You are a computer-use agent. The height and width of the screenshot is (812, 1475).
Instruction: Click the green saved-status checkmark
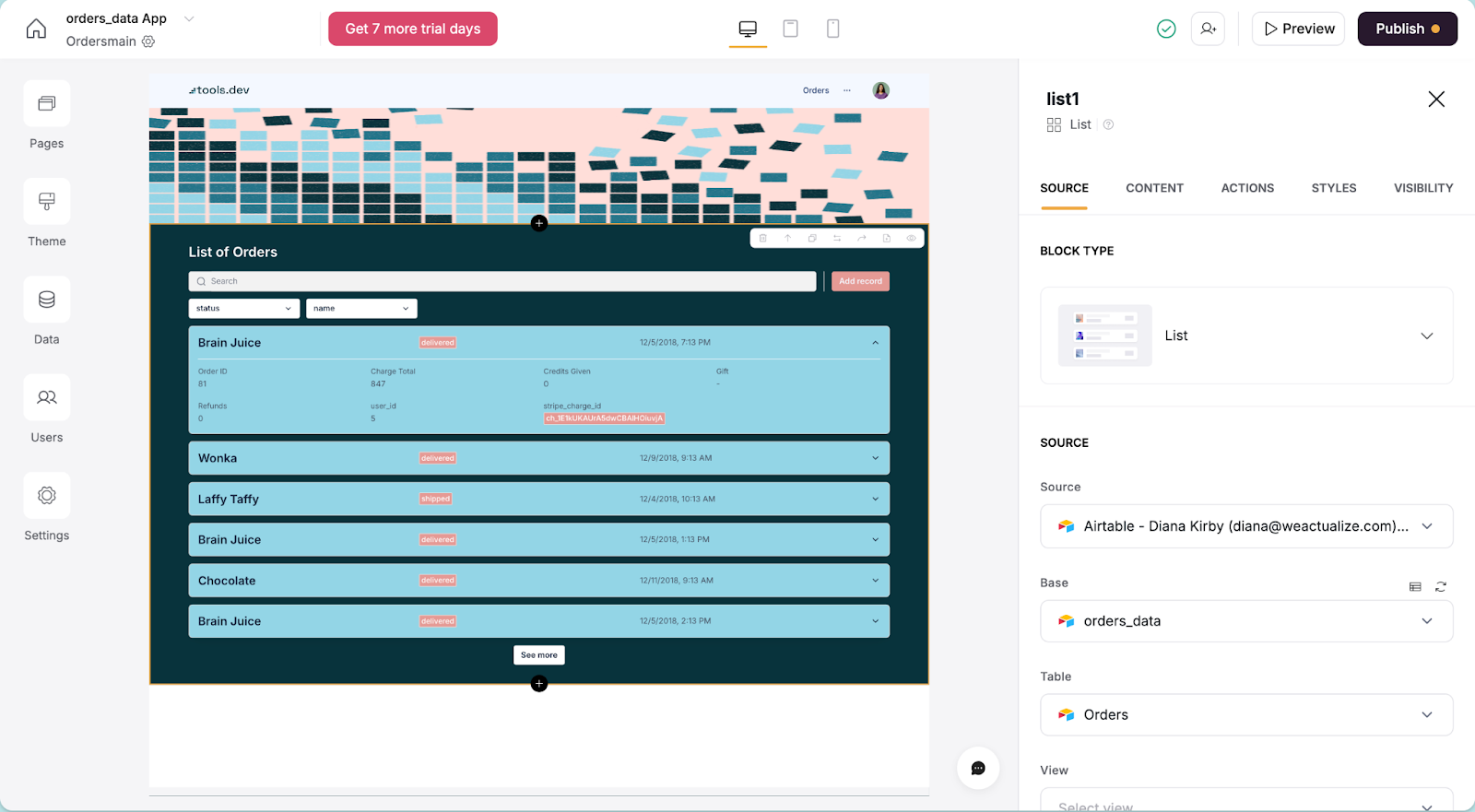coord(1166,29)
